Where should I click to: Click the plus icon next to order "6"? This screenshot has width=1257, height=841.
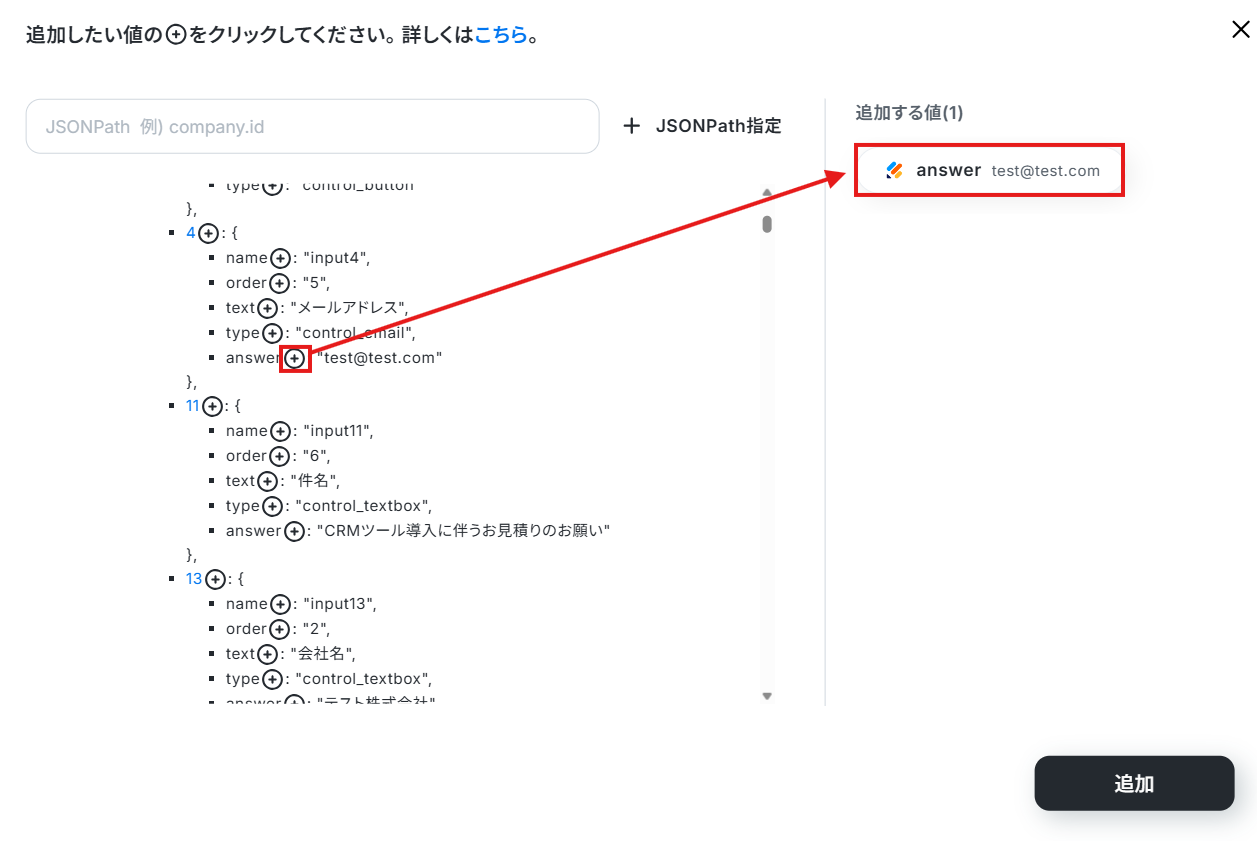(x=279, y=456)
